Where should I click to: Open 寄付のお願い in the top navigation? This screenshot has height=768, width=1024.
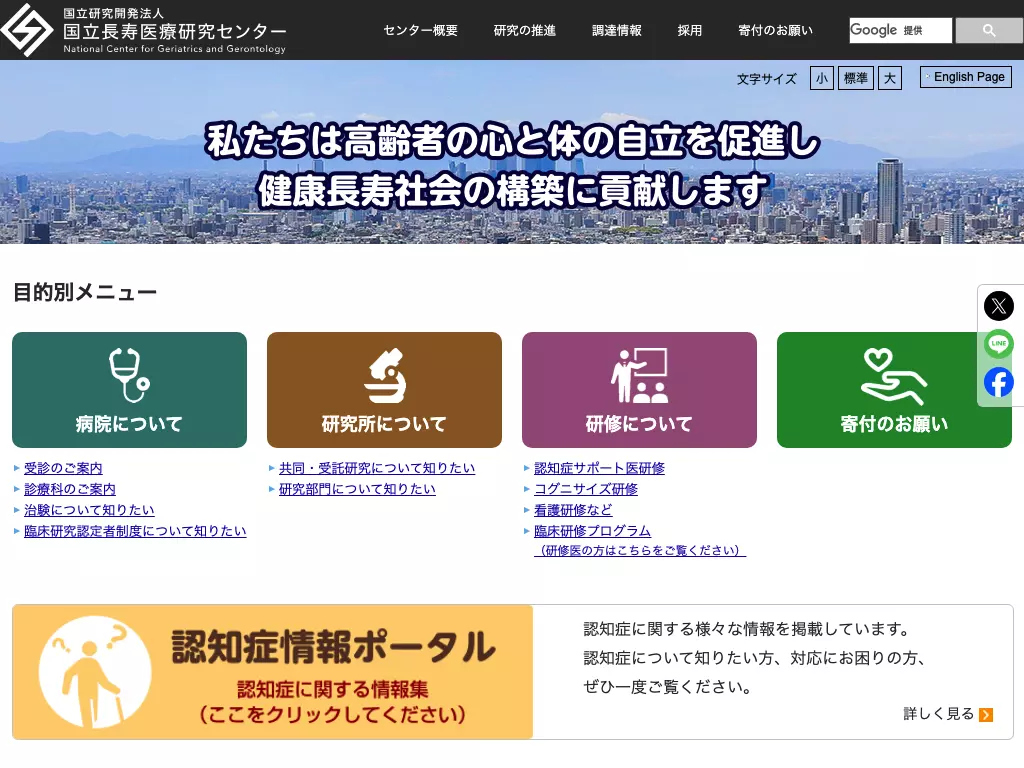(776, 31)
